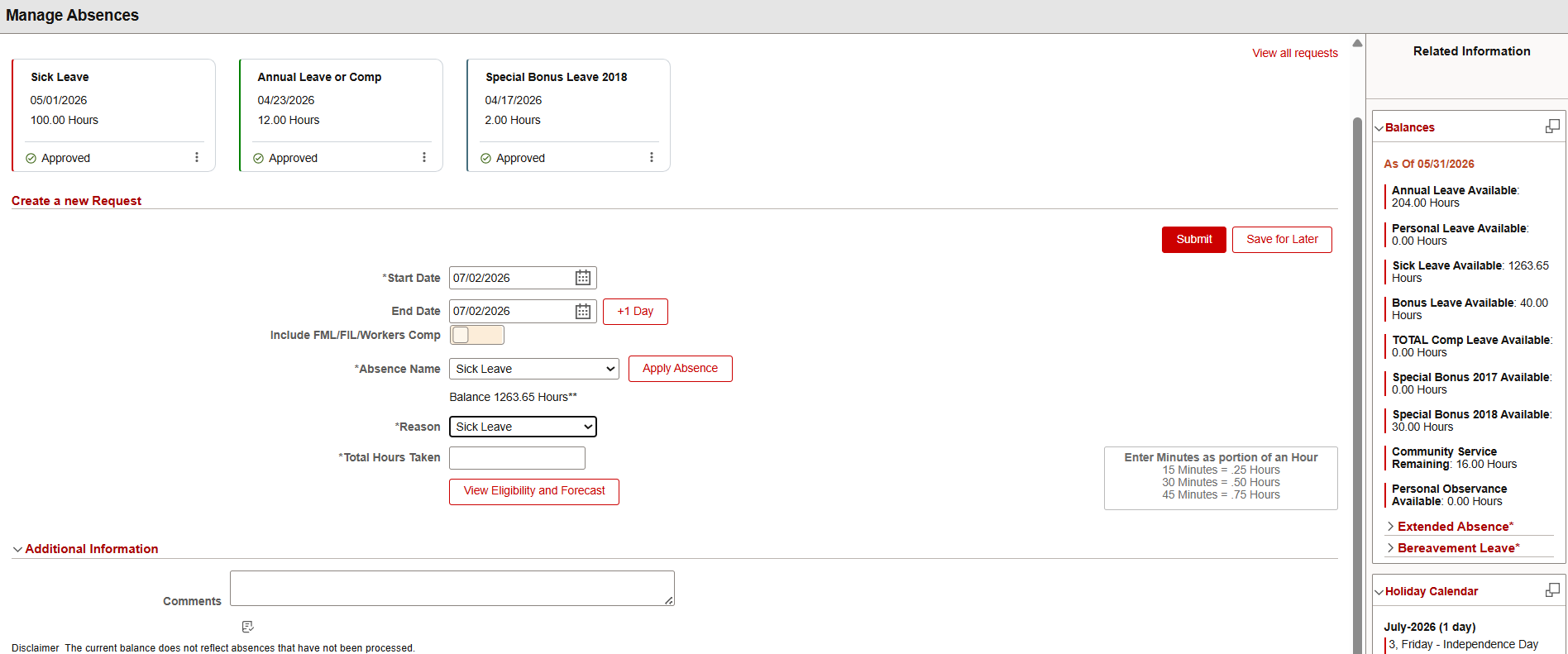The image size is (1568, 654).
Task: Add one day with +1 Day button
Action: [635, 312]
